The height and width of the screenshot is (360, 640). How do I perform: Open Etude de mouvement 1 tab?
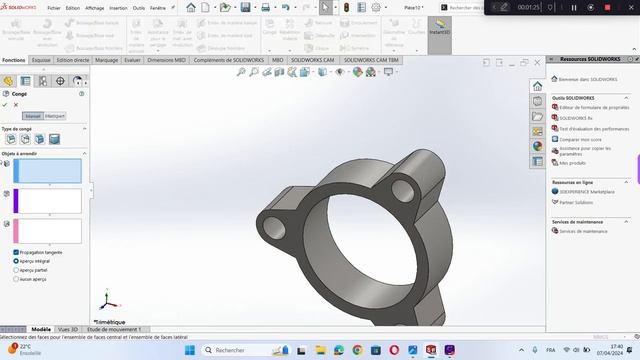(114, 329)
